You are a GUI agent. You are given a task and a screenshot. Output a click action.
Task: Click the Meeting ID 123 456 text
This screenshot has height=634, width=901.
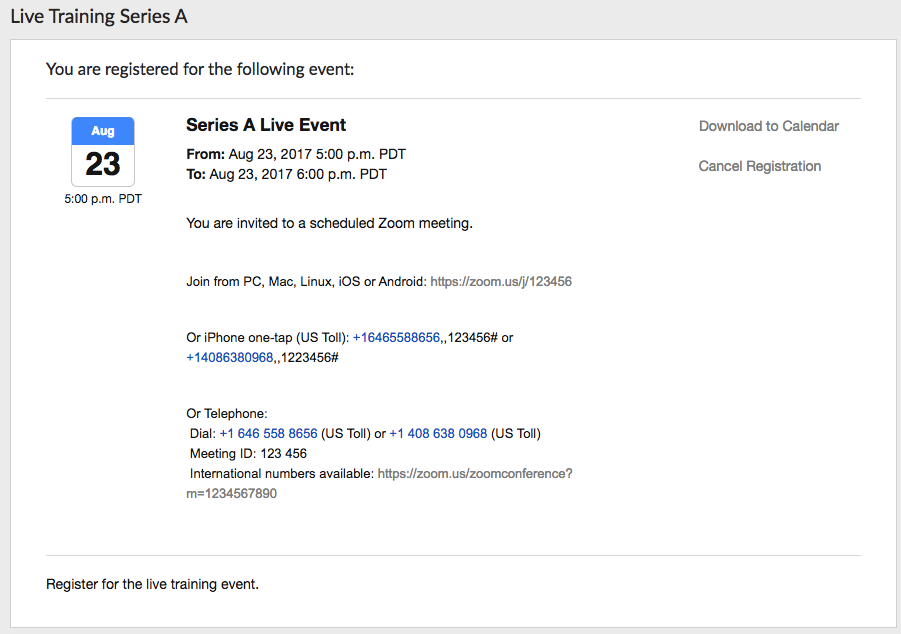tap(248, 454)
